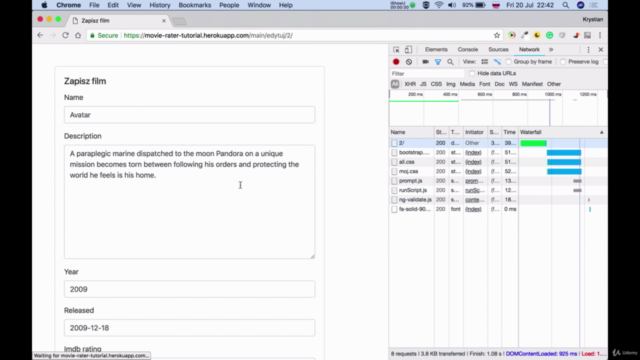Switch to the Sources tab
The height and width of the screenshot is (360, 640).
tap(498, 50)
